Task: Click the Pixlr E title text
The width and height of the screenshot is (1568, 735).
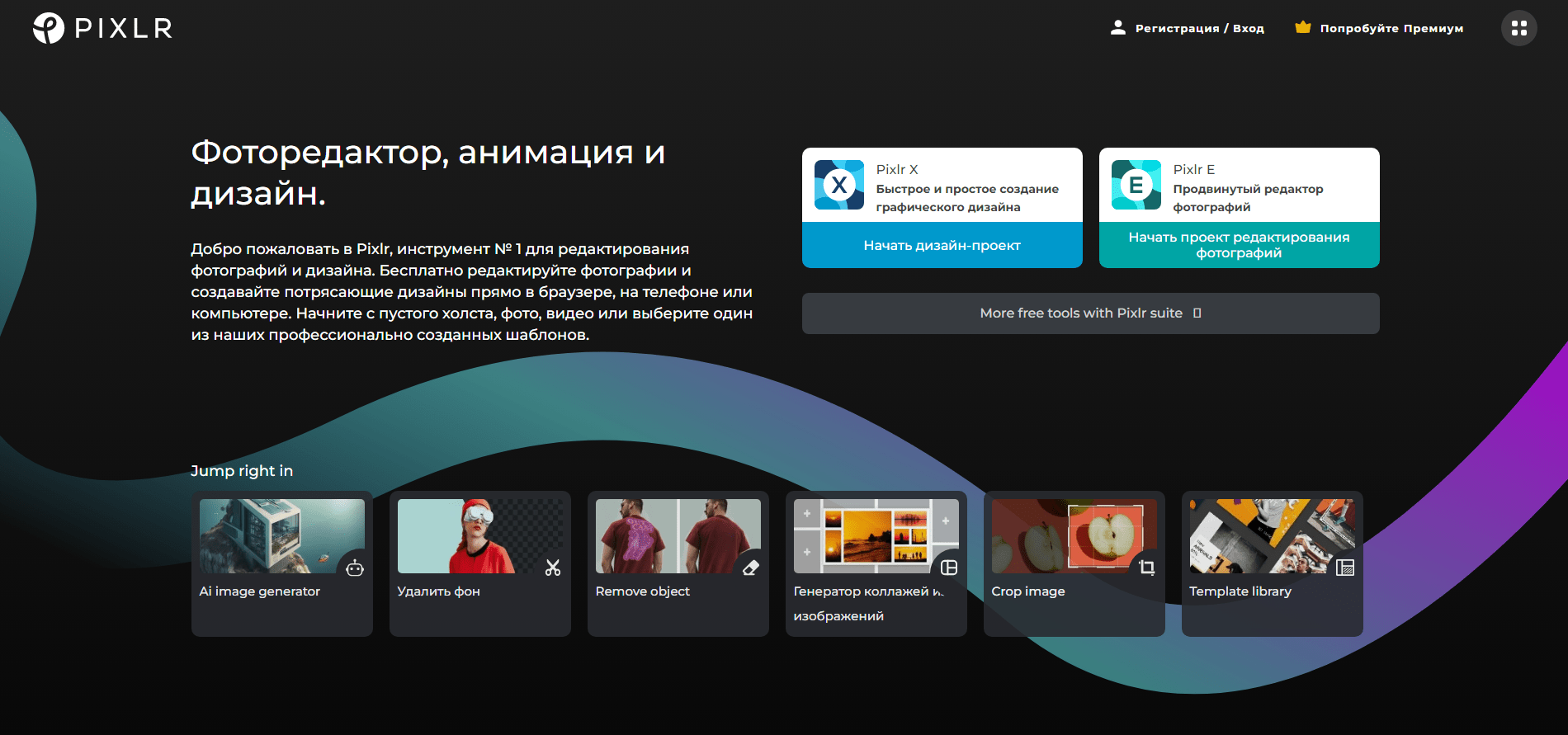Action: (x=1194, y=169)
